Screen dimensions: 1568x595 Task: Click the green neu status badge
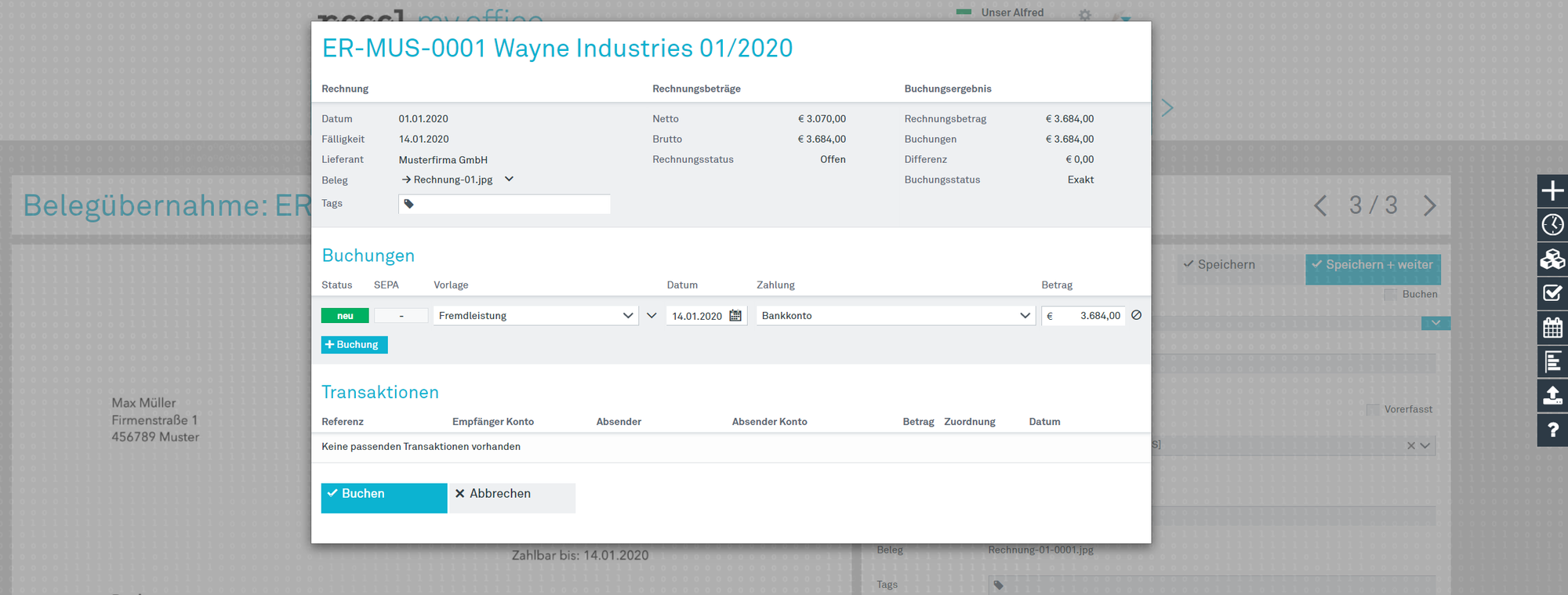click(x=345, y=316)
